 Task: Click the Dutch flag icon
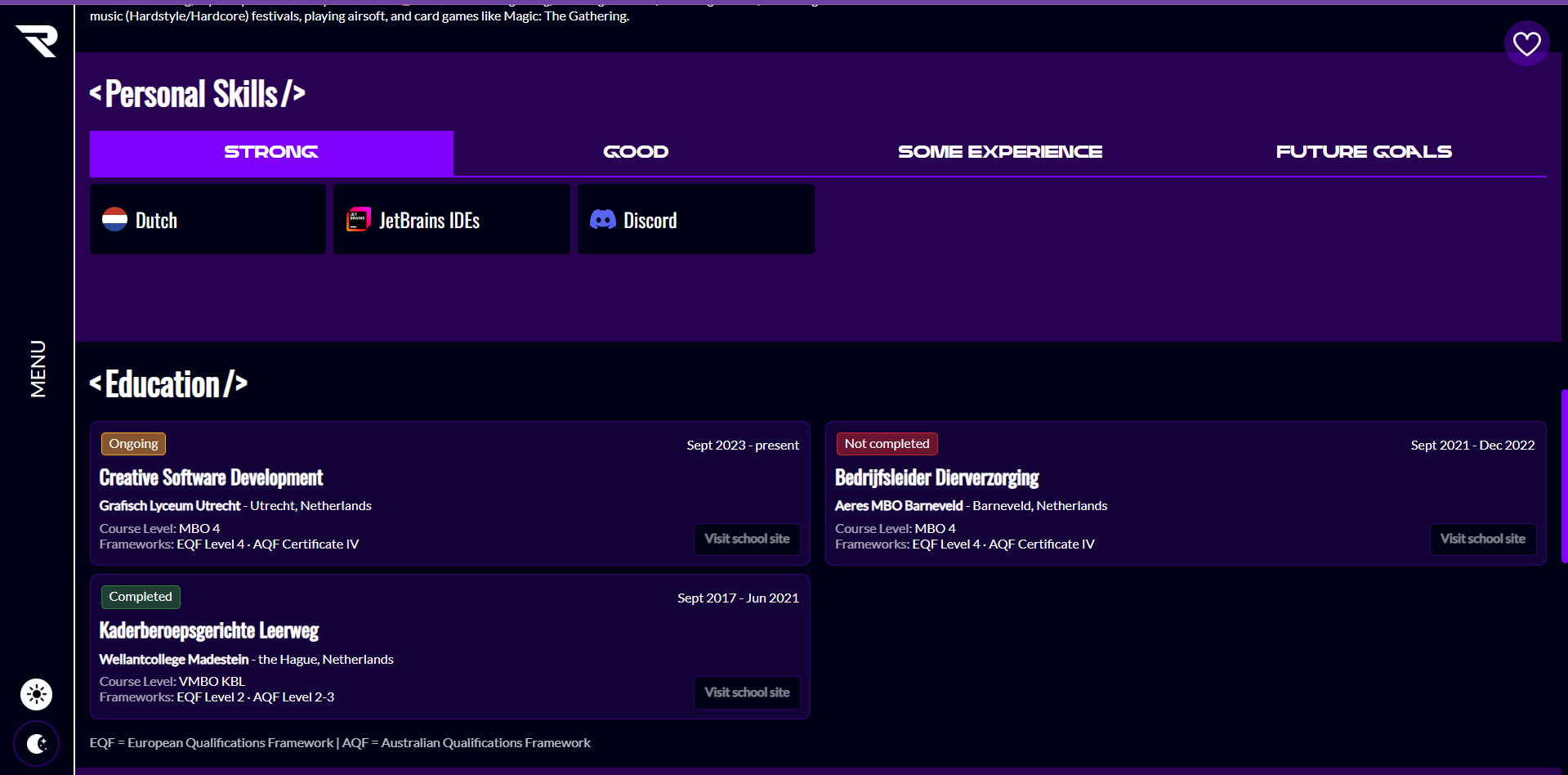click(x=114, y=219)
